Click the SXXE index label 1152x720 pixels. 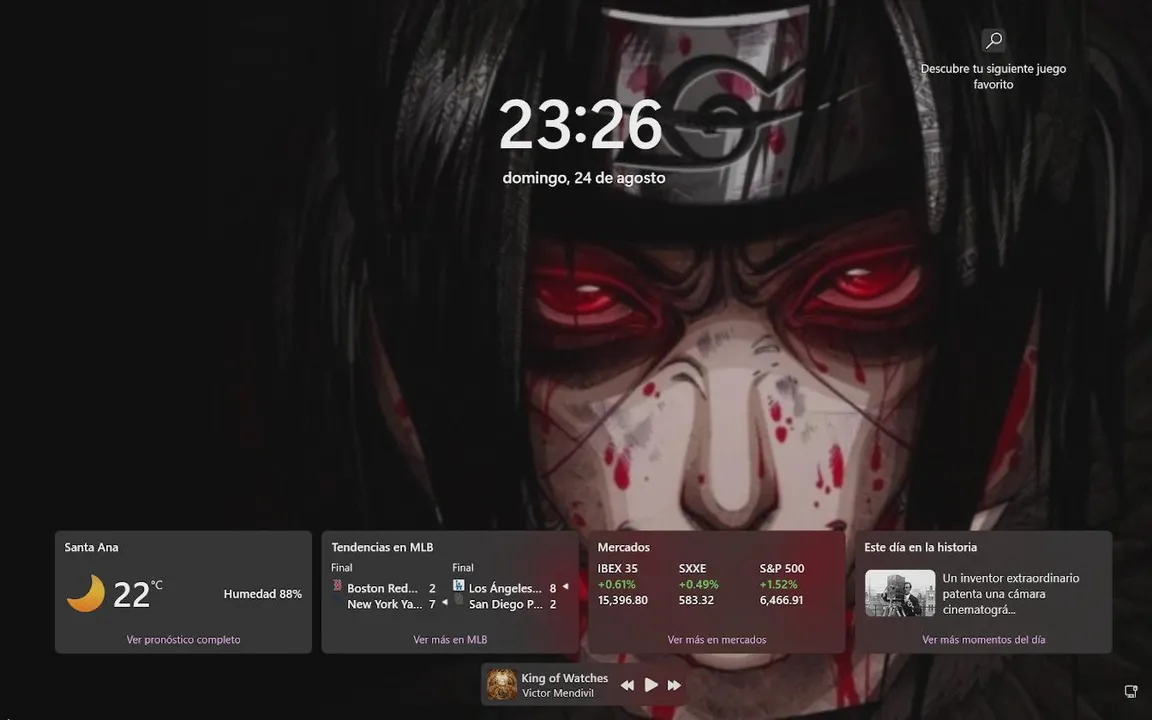(x=692, y=568)
